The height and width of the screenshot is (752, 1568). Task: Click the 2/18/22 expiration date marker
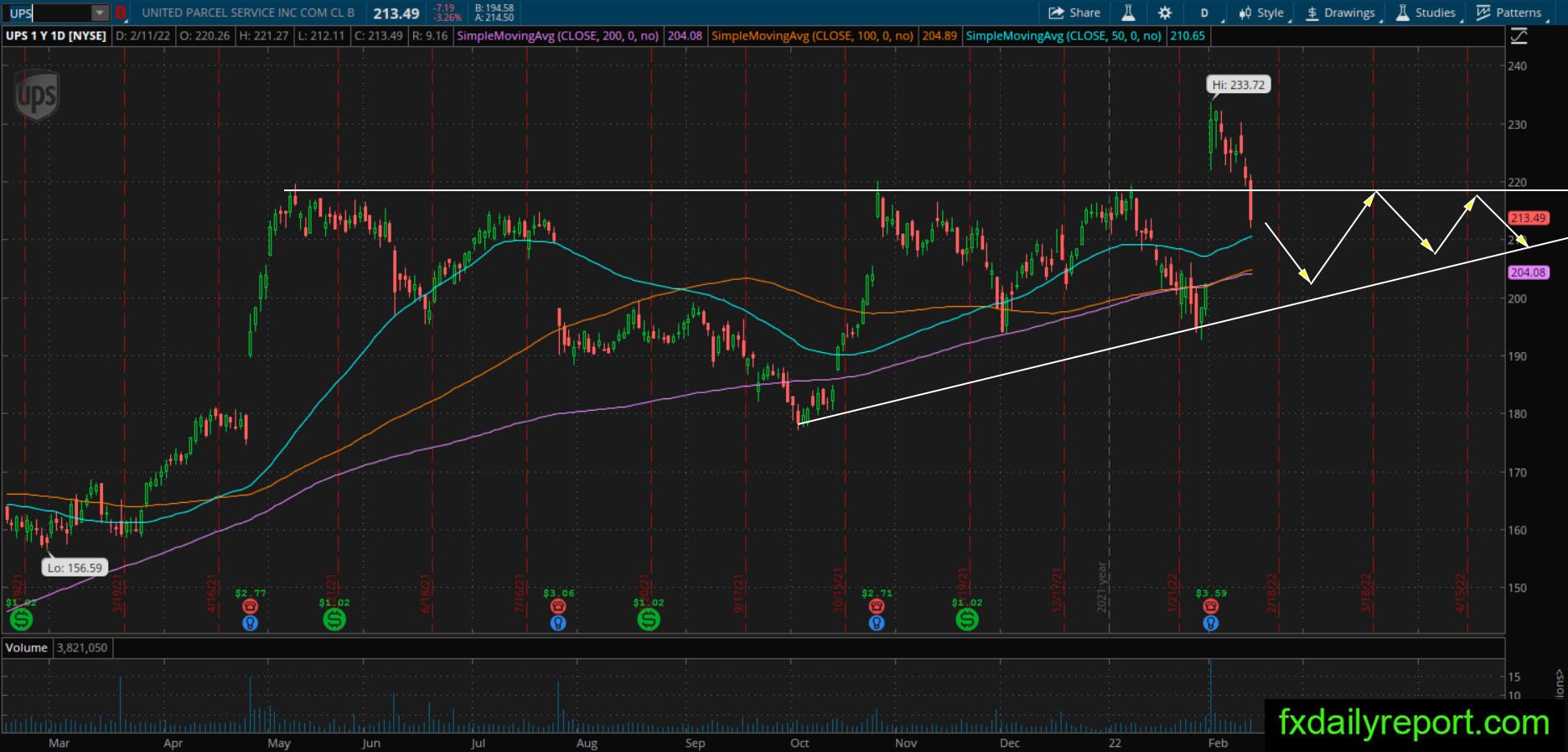1272,594
